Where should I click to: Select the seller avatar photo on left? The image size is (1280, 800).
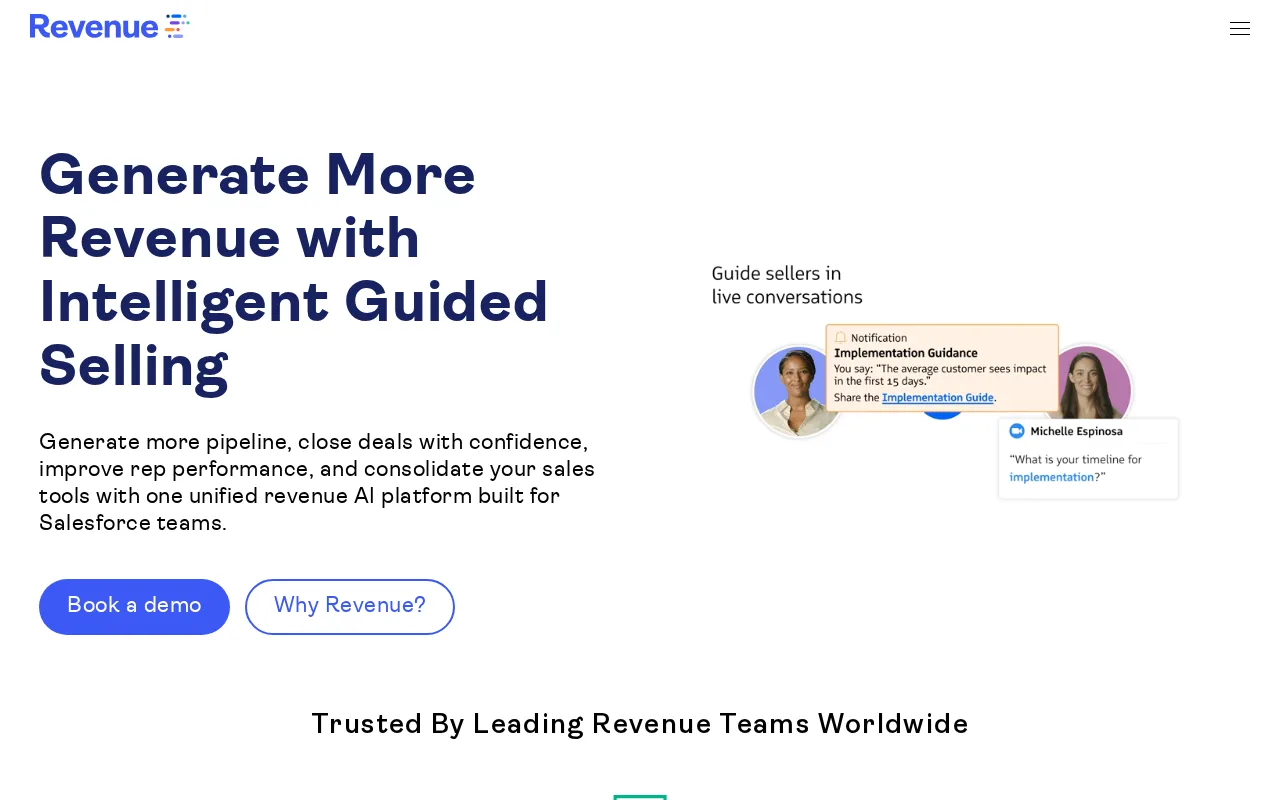(x=797, y=391)
